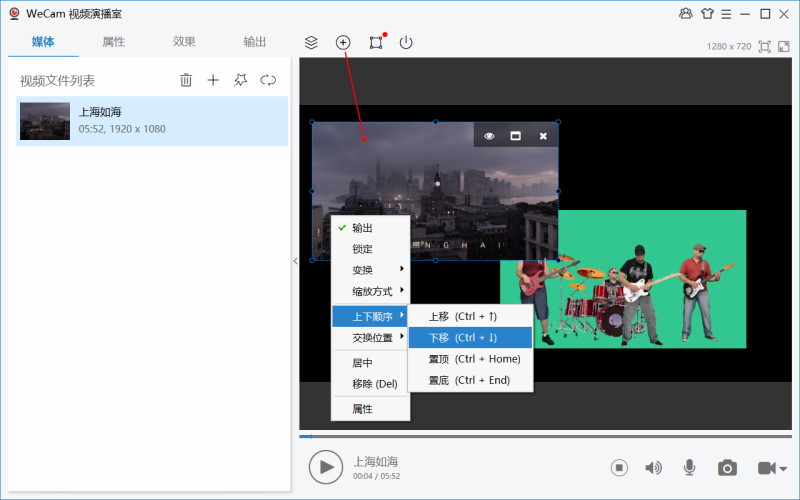The image size is (800, 500).
Task: Click the power icon in top toolbar
Action: coord(406,42)
